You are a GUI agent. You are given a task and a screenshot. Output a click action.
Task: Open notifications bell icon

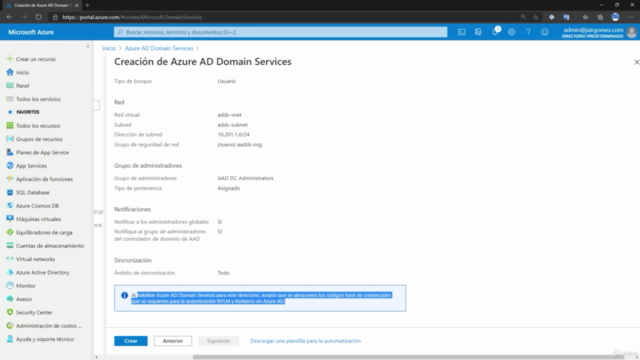[x=495, y=32]
